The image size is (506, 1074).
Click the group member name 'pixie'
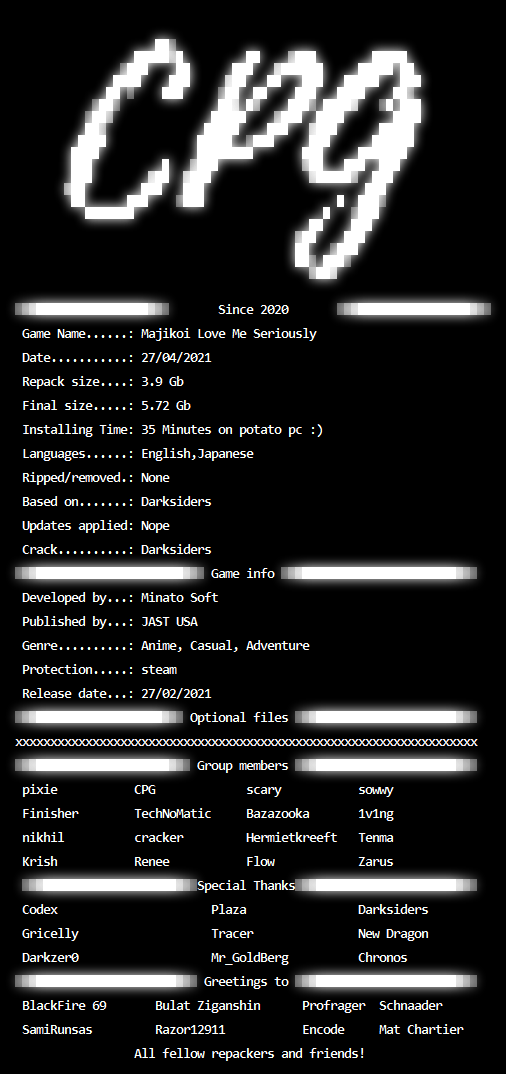pos(40,789)
